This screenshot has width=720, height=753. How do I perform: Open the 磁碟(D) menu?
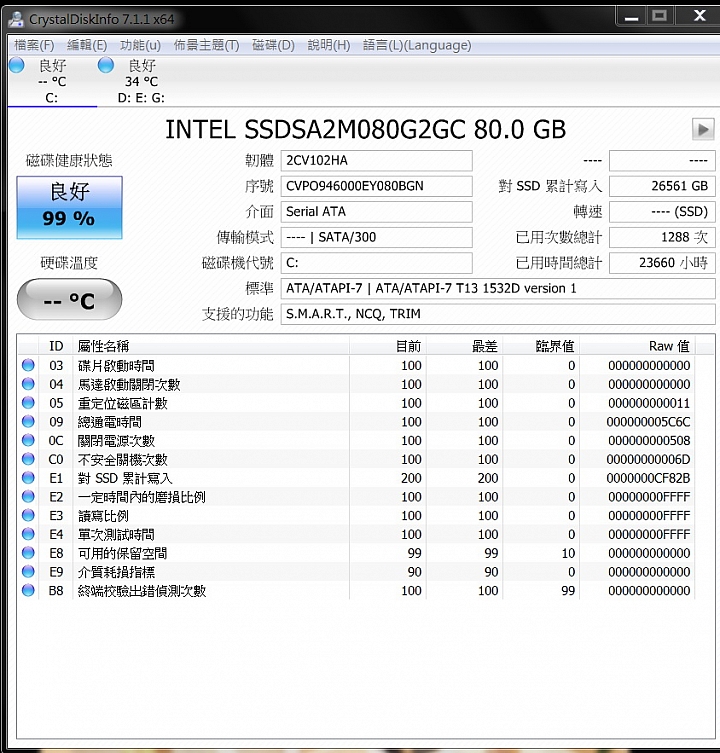(x=273, y=45)
